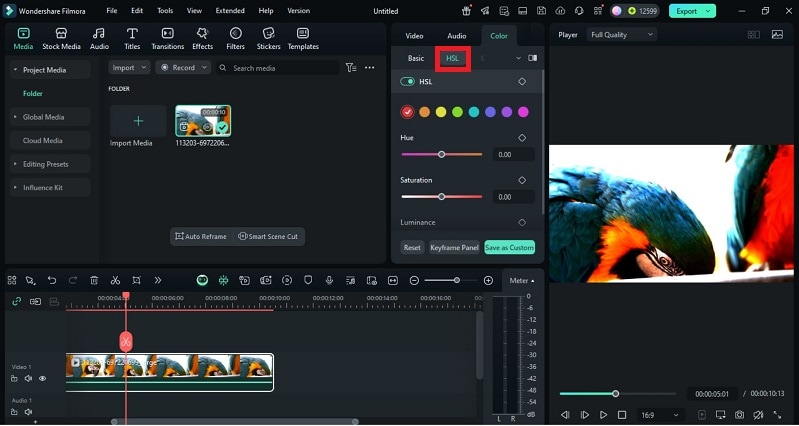
Task: Click the undo arrow in timeline toolbar
Action: 51,280
